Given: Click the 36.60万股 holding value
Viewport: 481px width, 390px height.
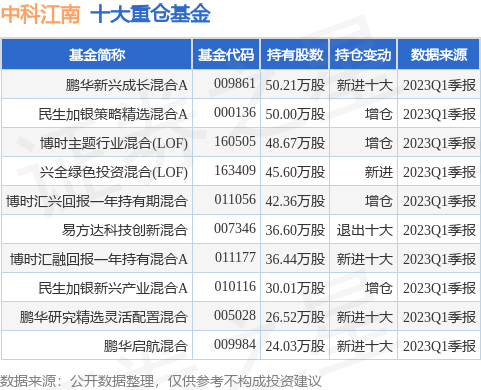Looking at the screenshot, I should point(295,230).
